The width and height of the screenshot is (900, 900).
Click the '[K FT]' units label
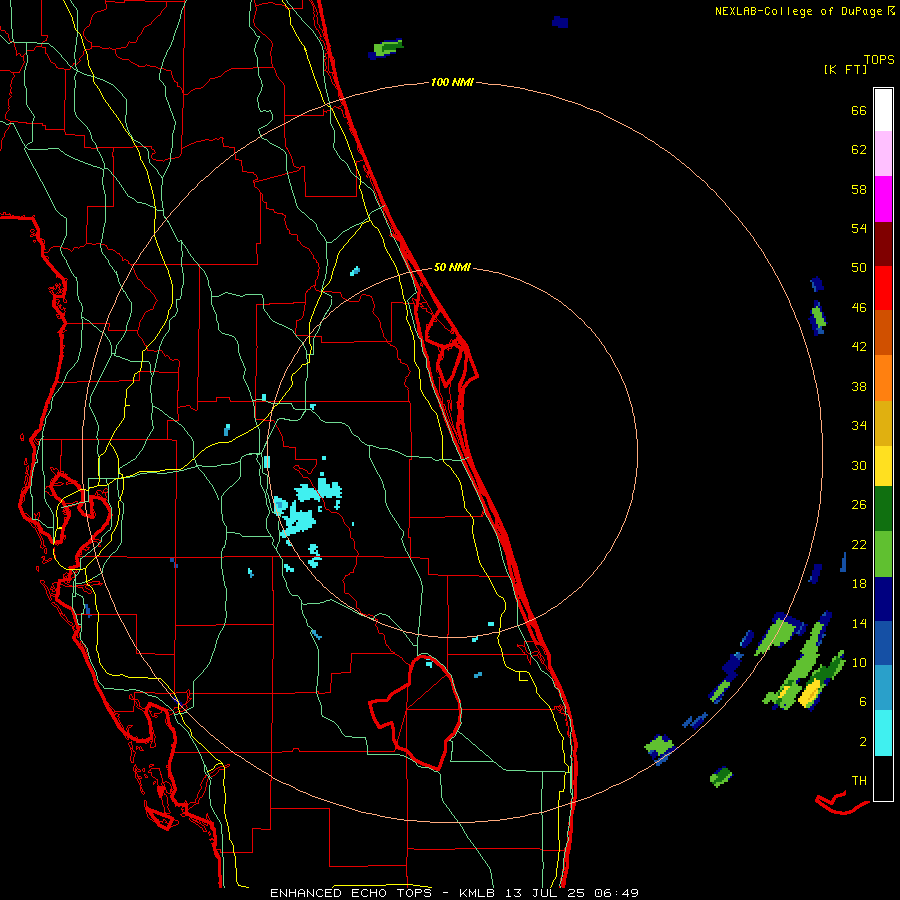click(x=845, y=69)
